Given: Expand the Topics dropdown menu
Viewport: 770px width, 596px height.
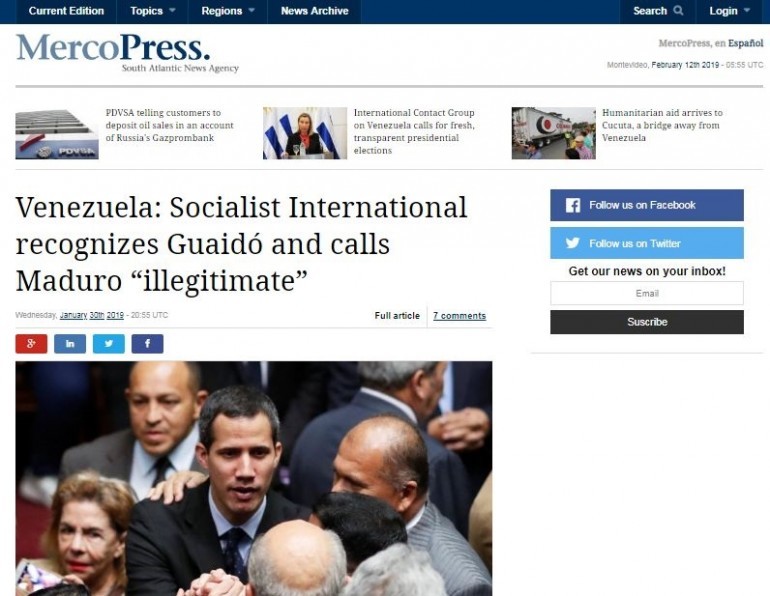Looking at the screenshot, I should click(152, 11).
